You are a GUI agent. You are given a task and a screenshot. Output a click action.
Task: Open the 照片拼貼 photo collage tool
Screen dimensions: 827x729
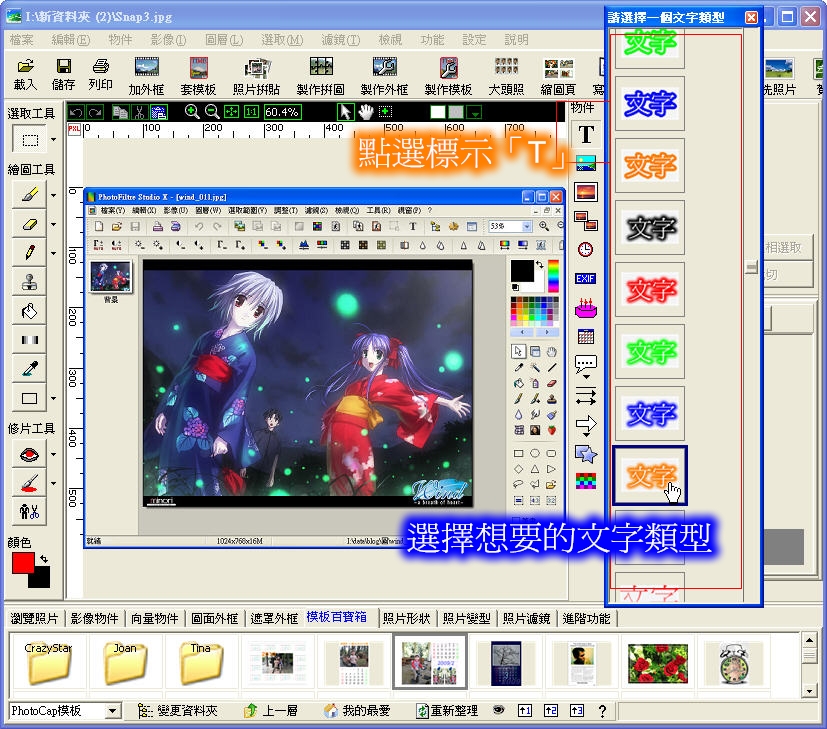256,76
